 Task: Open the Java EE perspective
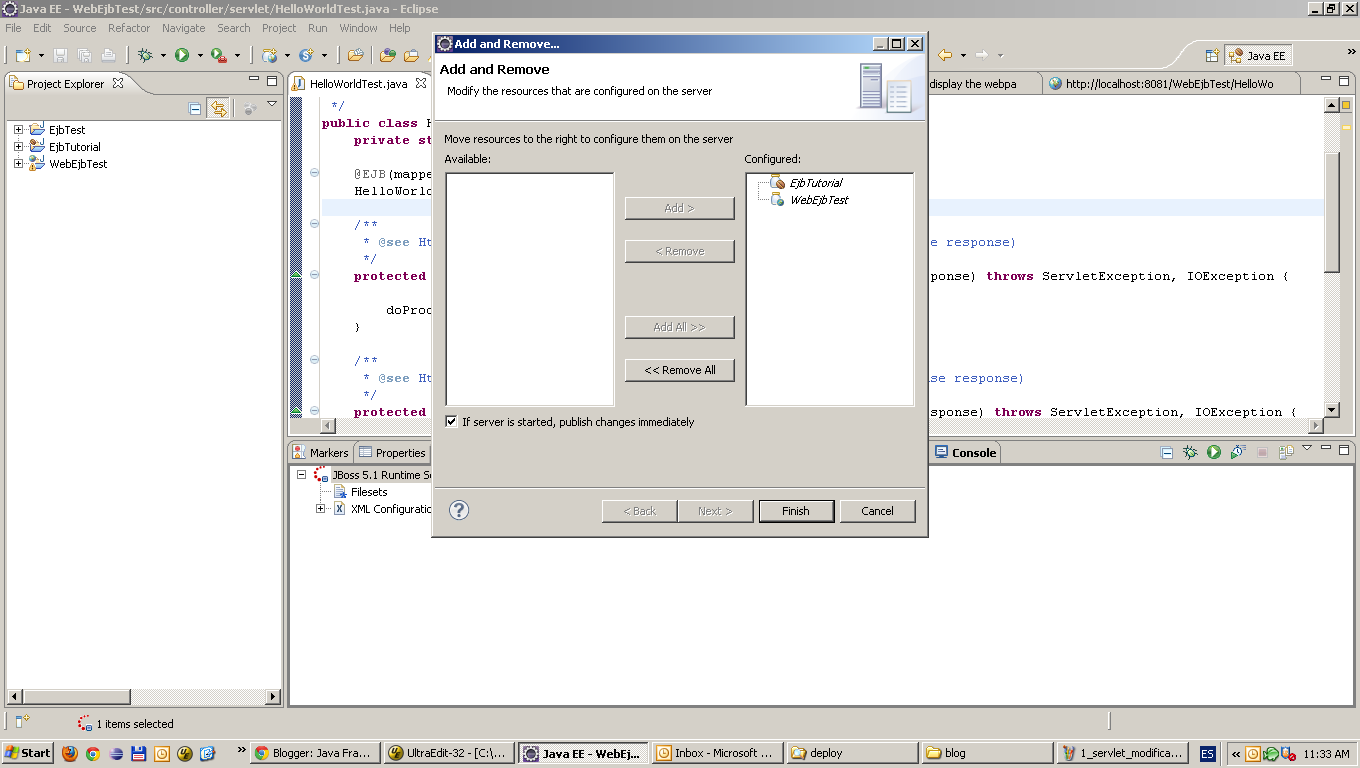pyautogui.click(x=1257, y=55)
